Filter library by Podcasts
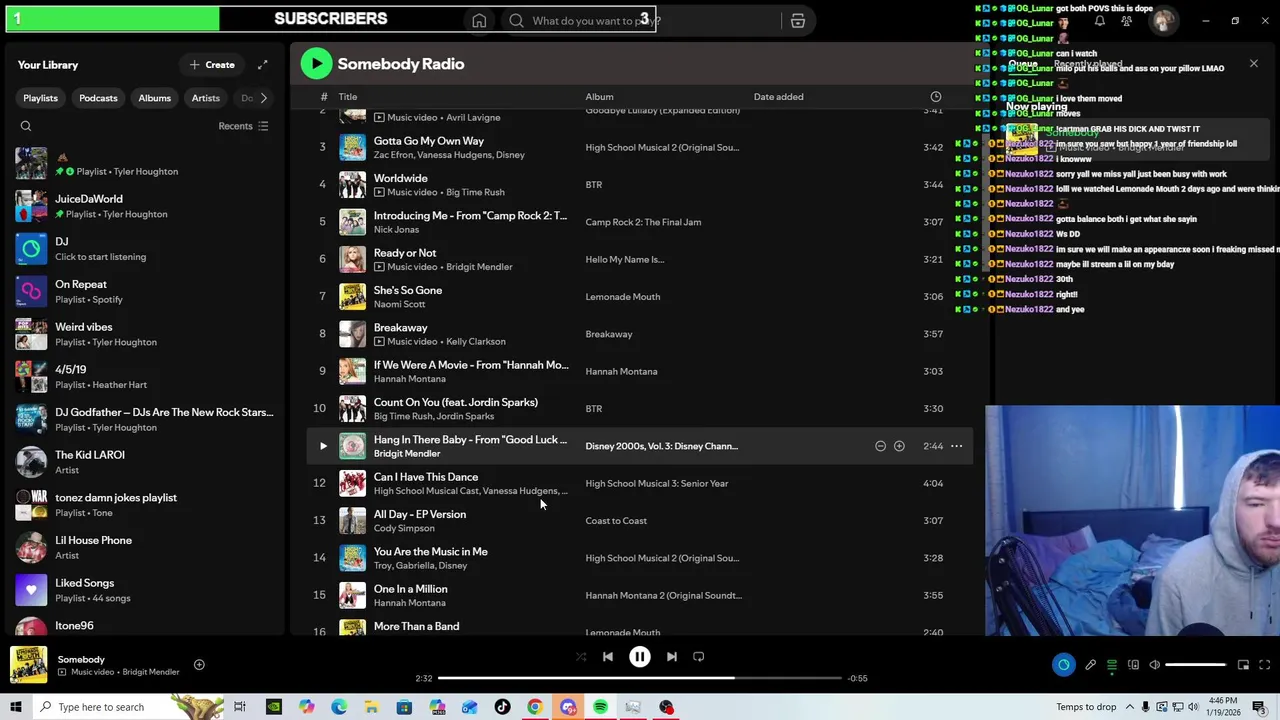 (x=98, y=98)
